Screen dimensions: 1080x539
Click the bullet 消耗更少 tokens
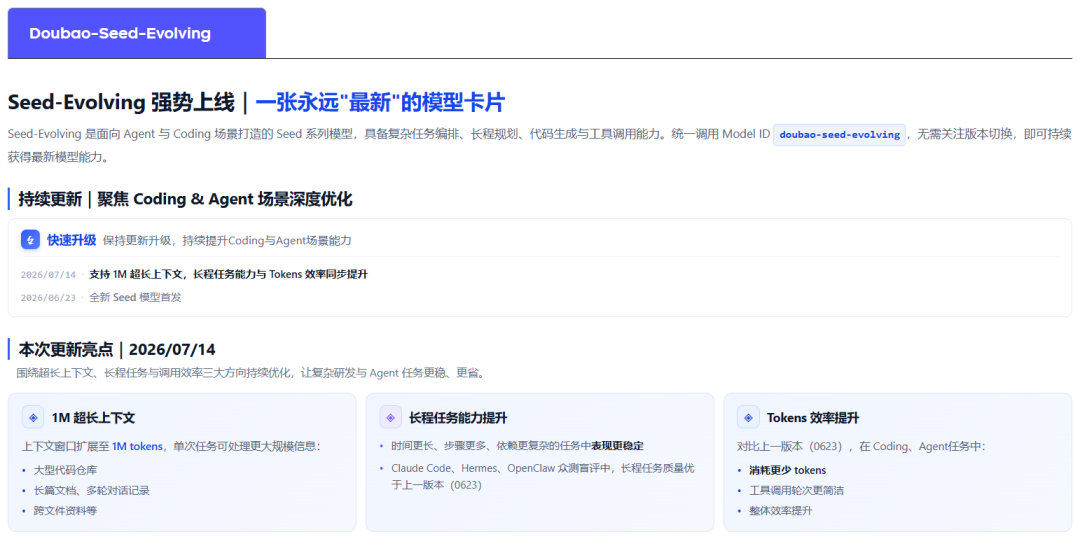click(787, 470)
